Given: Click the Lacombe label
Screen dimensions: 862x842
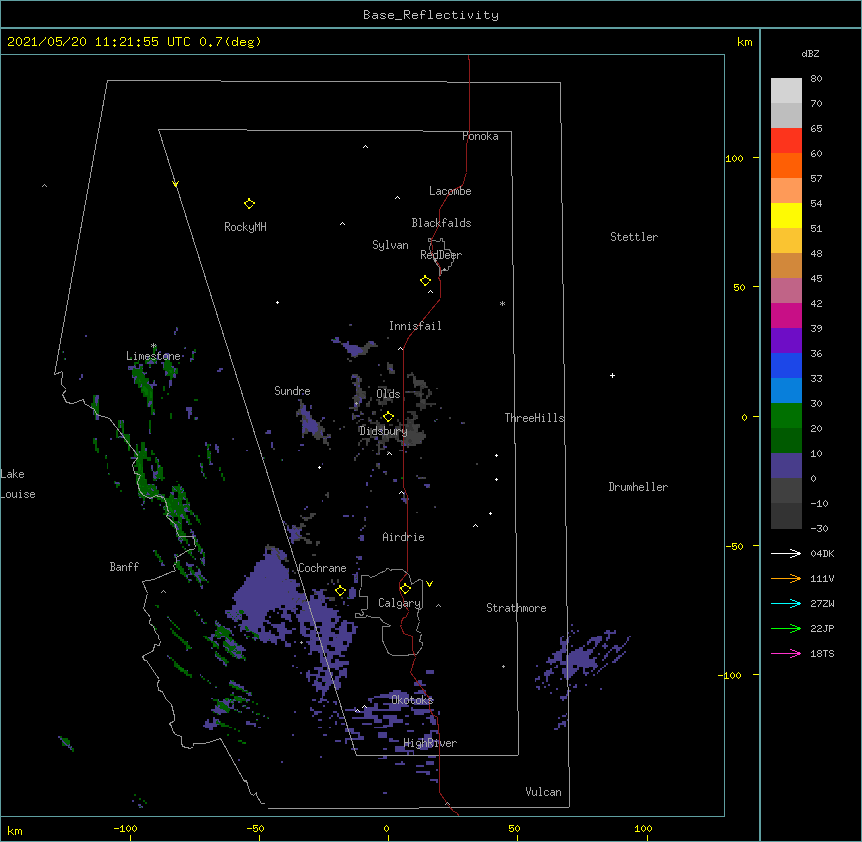Looking at the screenshot, I should pyautogui.click(x=450, y=191).
